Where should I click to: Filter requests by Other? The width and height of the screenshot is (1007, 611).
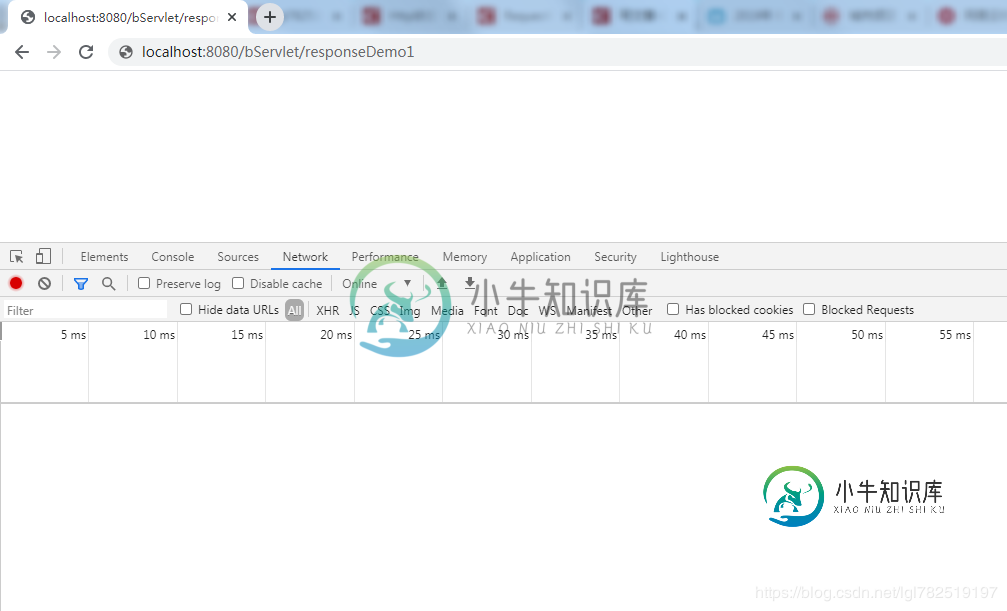[x=637, y=310]
